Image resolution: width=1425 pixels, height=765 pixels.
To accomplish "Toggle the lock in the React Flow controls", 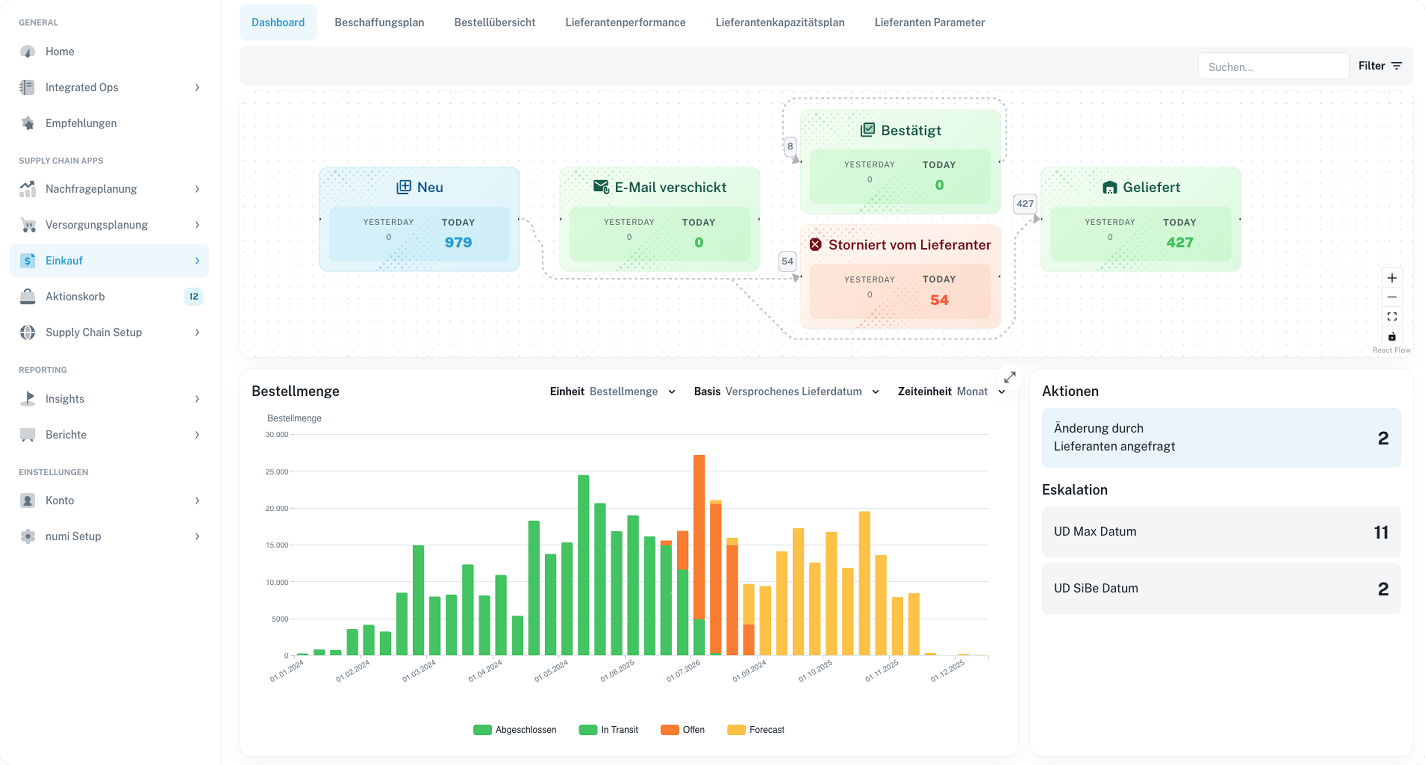I will coord(1391,336).
